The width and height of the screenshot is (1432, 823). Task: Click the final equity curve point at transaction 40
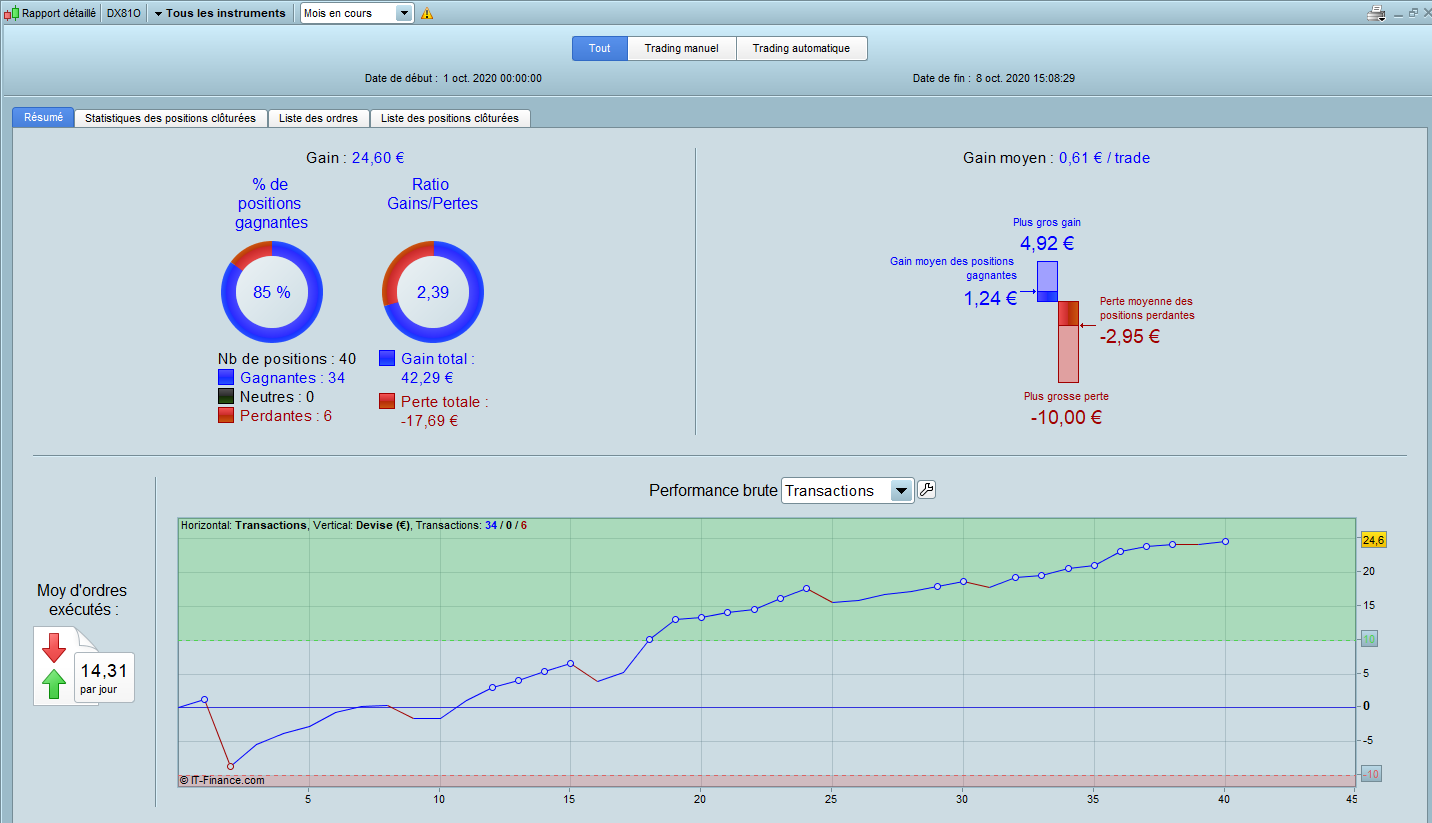[x=1225, y=542]
